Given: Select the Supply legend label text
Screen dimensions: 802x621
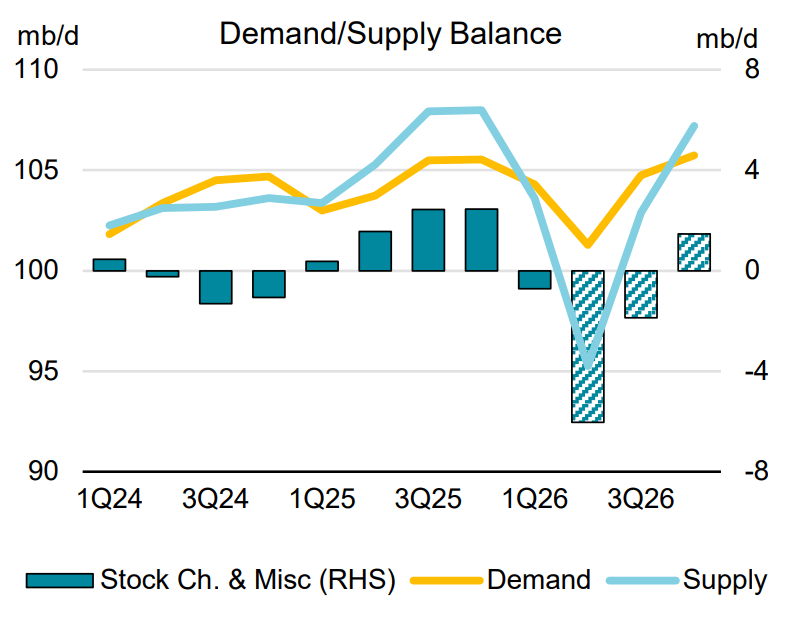Looking at the screenshot, I should click(725, 582).
